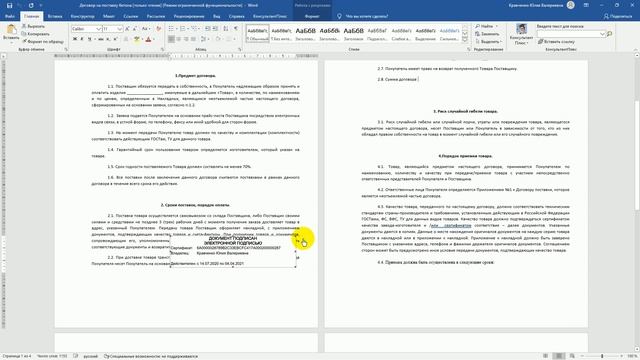The width and height of the screenshot is (640, 360).
Task: Click the КонсультантПлюс search text field
Action: tap(571, 34)
